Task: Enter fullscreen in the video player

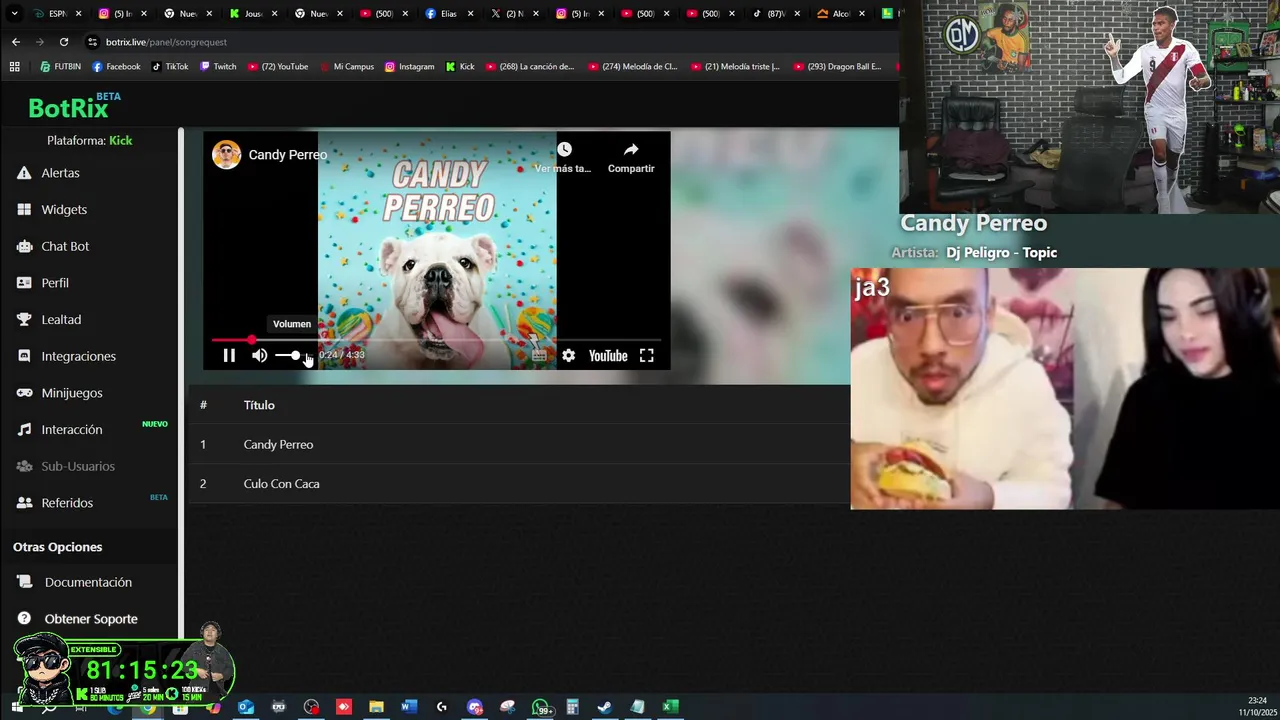Action: pyautogui.click(x=647, y=355)
